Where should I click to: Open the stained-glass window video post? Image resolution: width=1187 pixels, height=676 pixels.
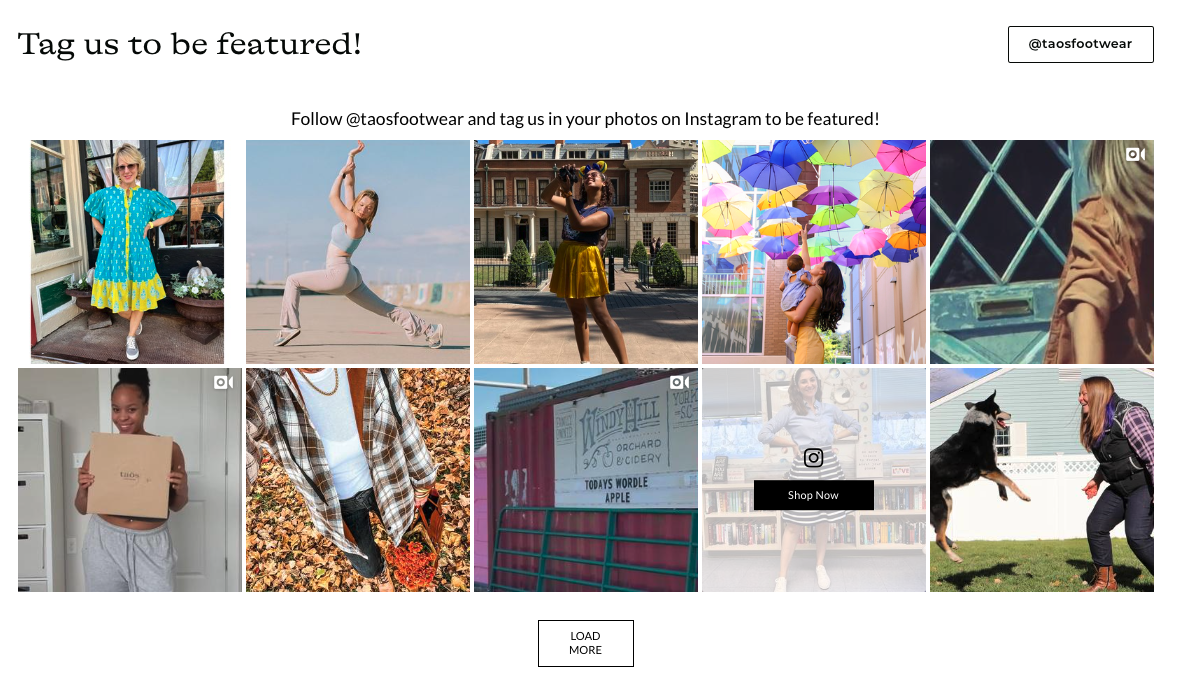(1042, 252)
